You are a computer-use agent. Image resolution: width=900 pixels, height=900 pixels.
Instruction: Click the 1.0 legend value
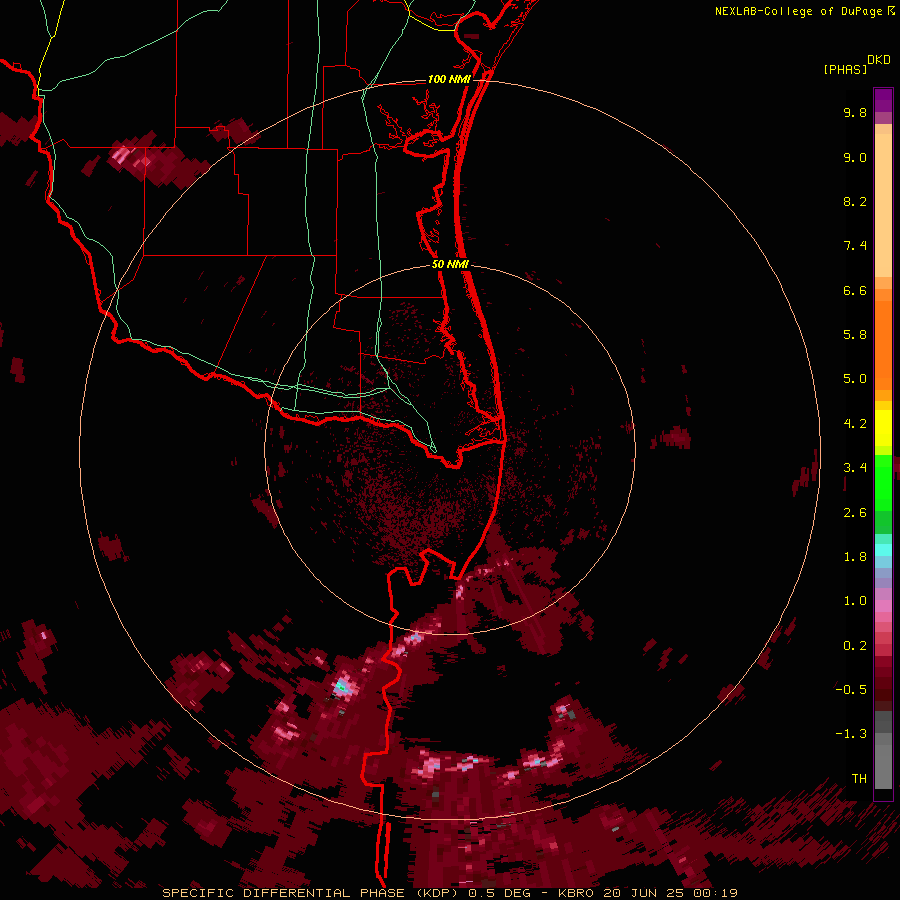click(x=855, y=601)
